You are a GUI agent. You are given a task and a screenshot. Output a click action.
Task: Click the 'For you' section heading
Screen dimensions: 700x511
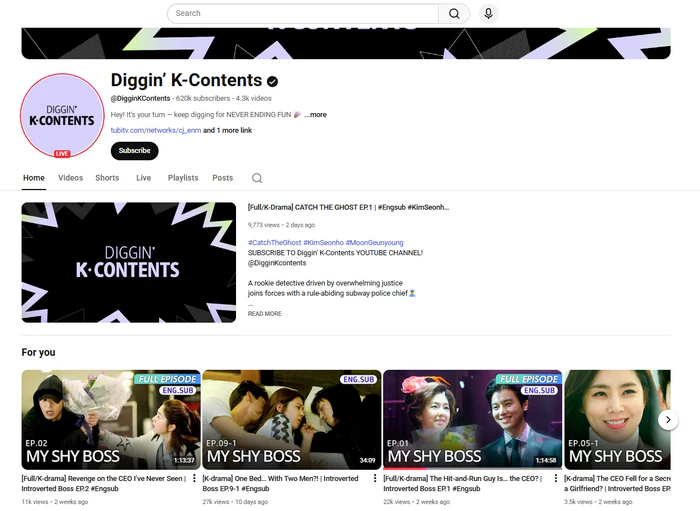38,353
